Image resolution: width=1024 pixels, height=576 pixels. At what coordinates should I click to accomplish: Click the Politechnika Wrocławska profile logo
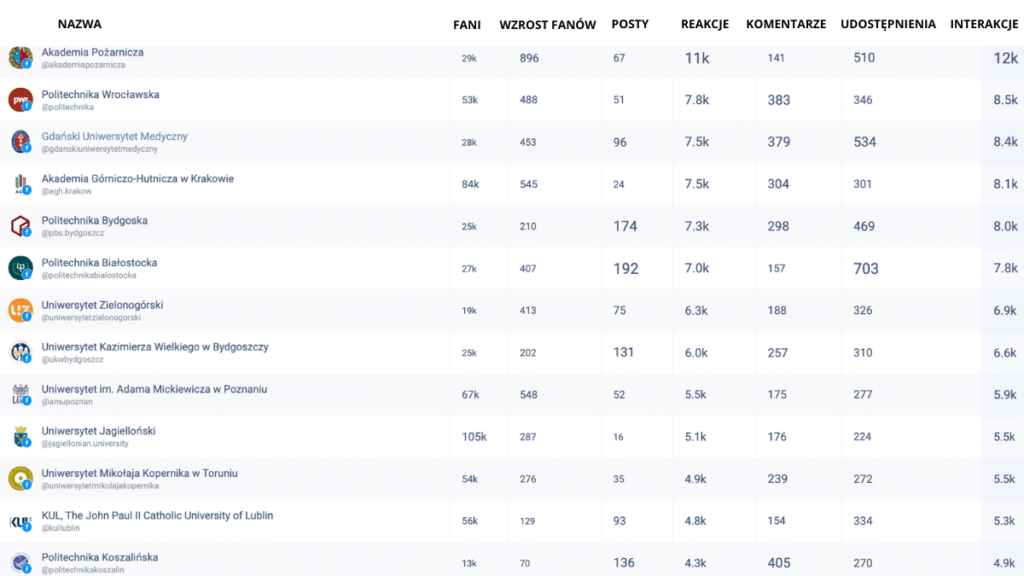pyautogui.click(x=20, y=100)
